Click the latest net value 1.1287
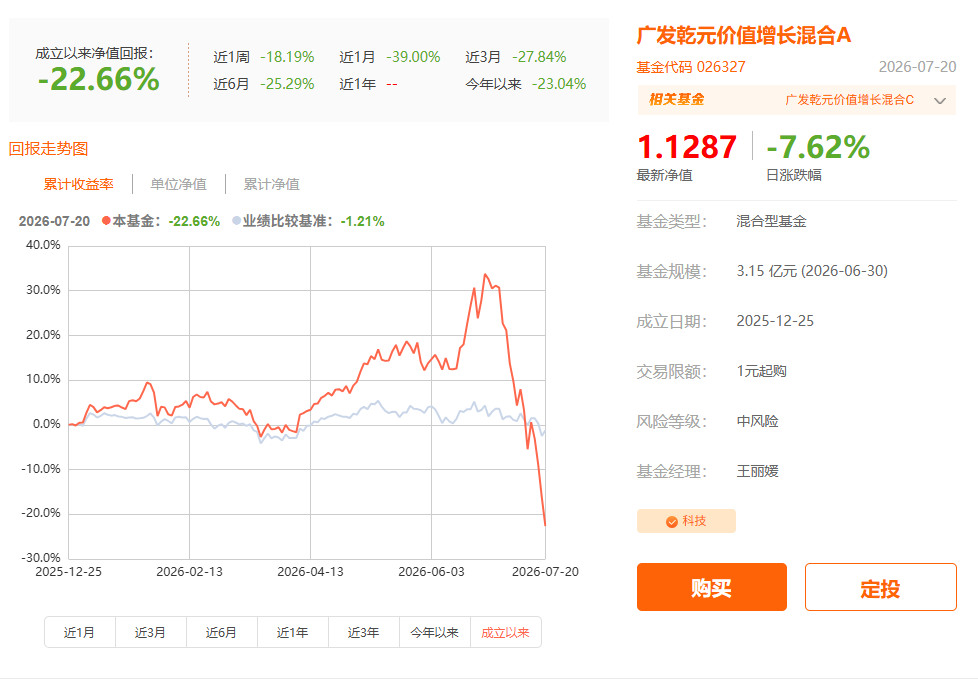978x679 pixels. coord(687,148)
